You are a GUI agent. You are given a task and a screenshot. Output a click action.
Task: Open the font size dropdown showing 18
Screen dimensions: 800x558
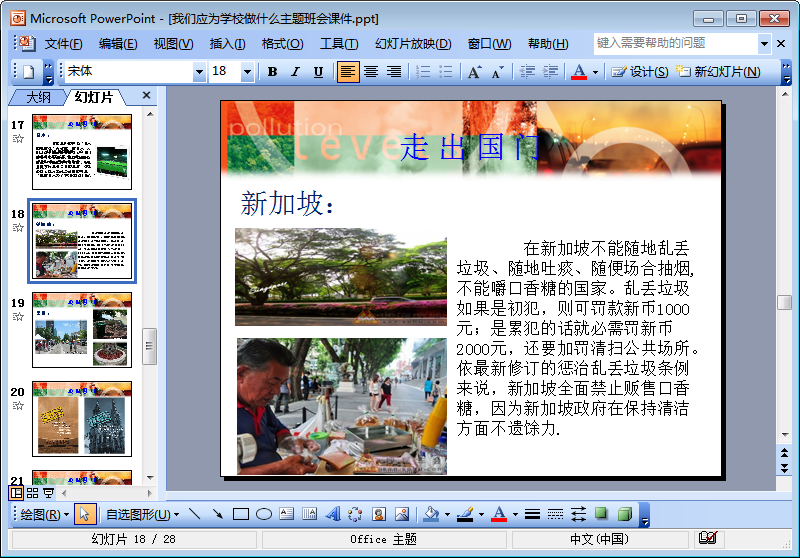pyautogui.click(x=247, y=72)
